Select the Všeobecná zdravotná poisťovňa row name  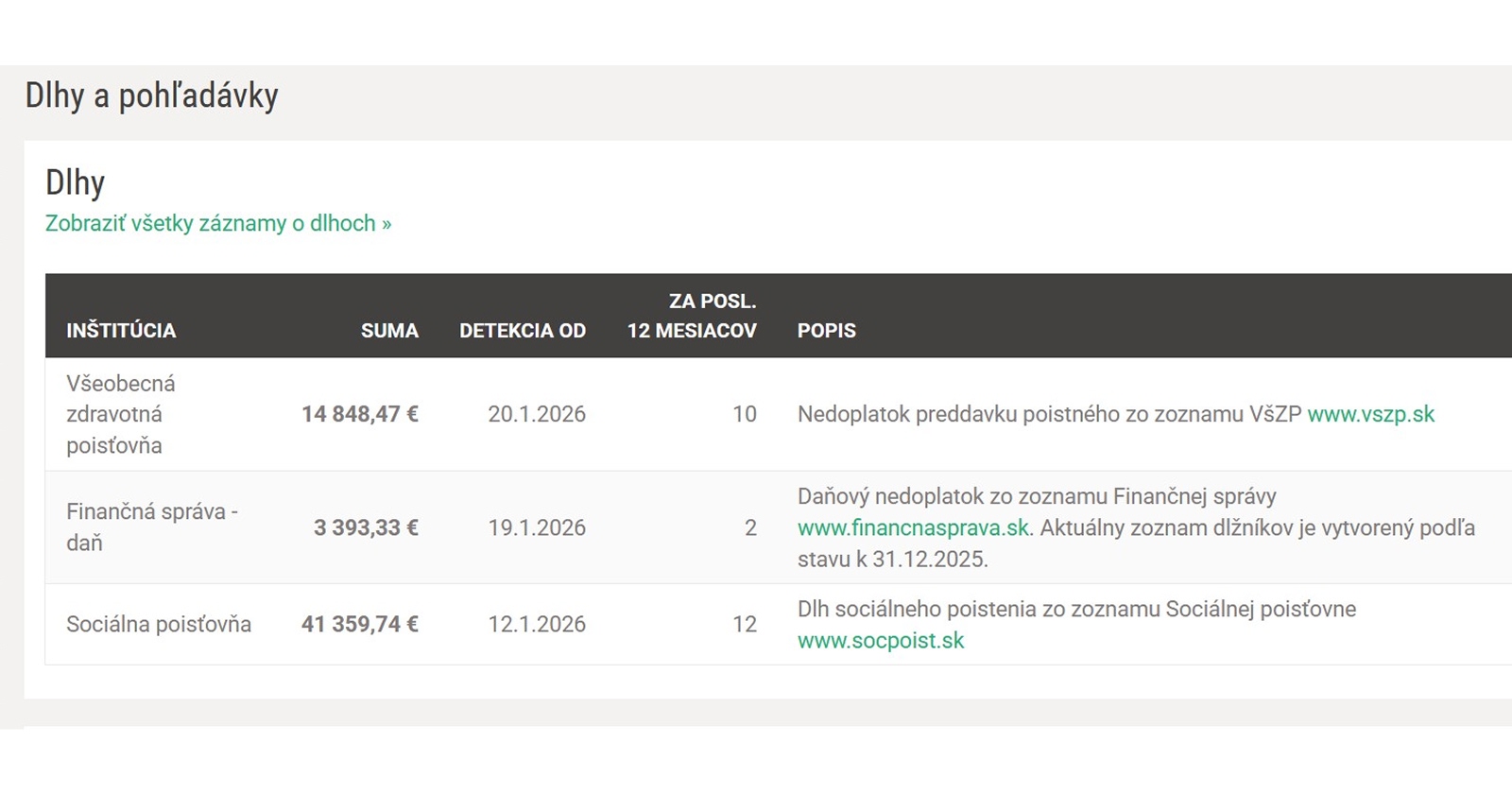coord(121,414)
